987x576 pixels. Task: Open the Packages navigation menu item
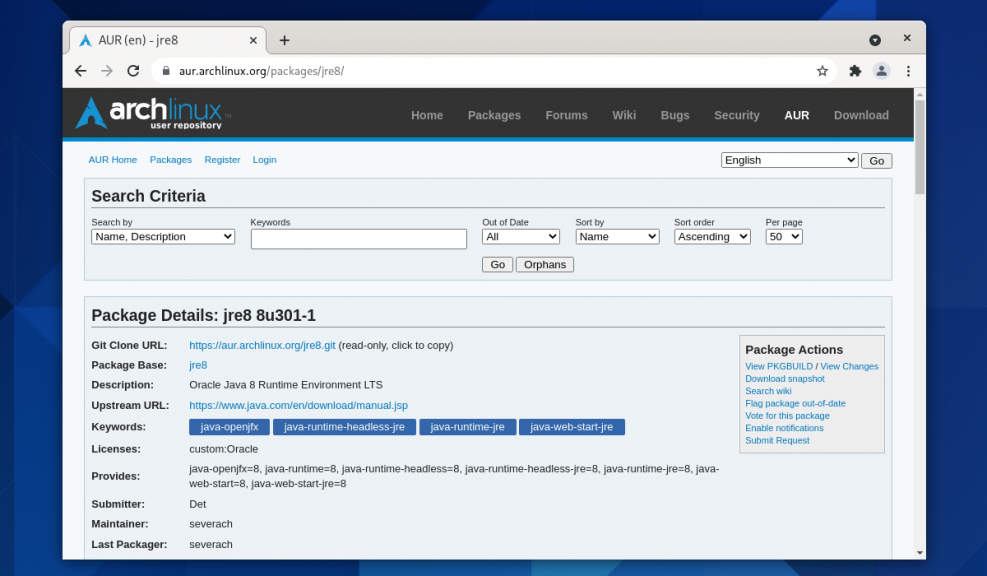coord(494,115)
